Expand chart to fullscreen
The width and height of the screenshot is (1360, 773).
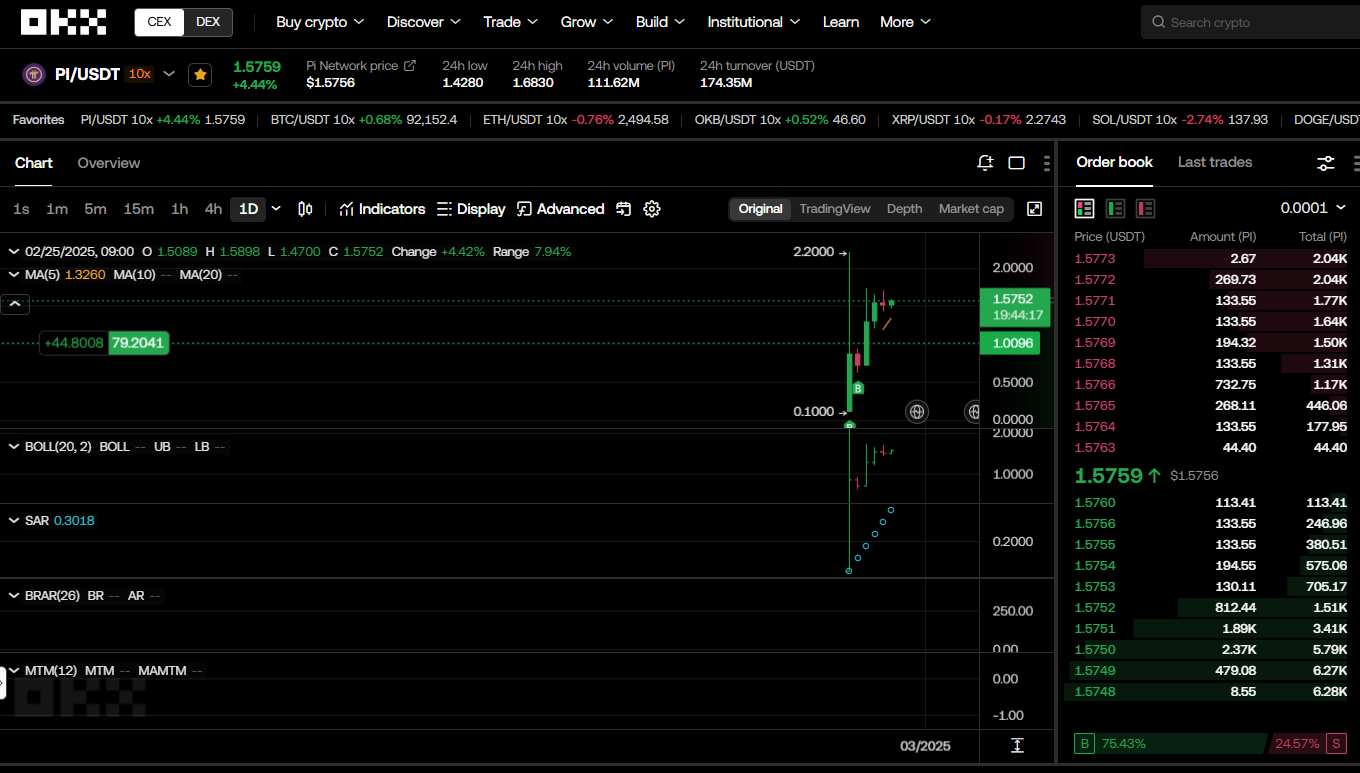click(1035, 209)
